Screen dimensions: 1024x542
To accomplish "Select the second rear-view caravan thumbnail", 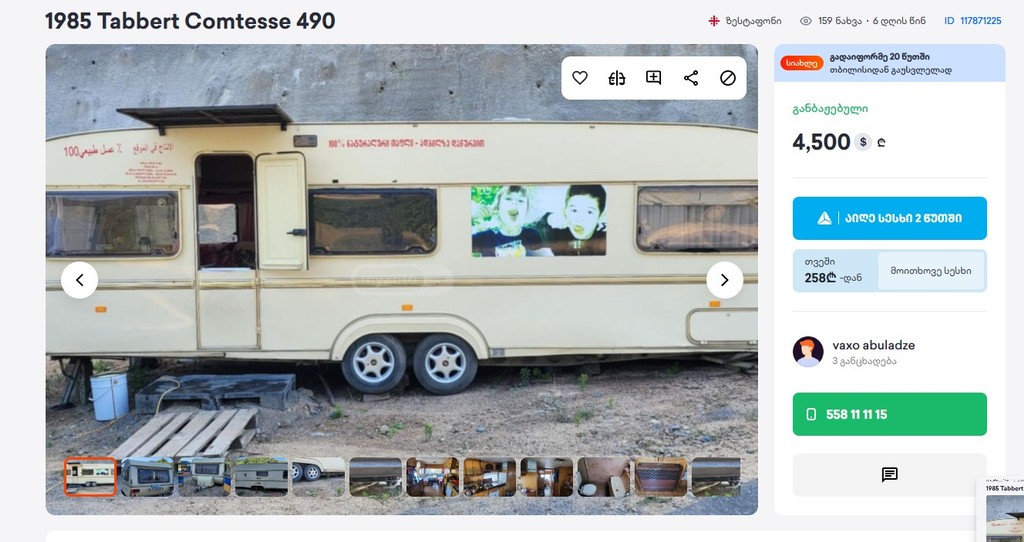I will [x=147, y=477].
